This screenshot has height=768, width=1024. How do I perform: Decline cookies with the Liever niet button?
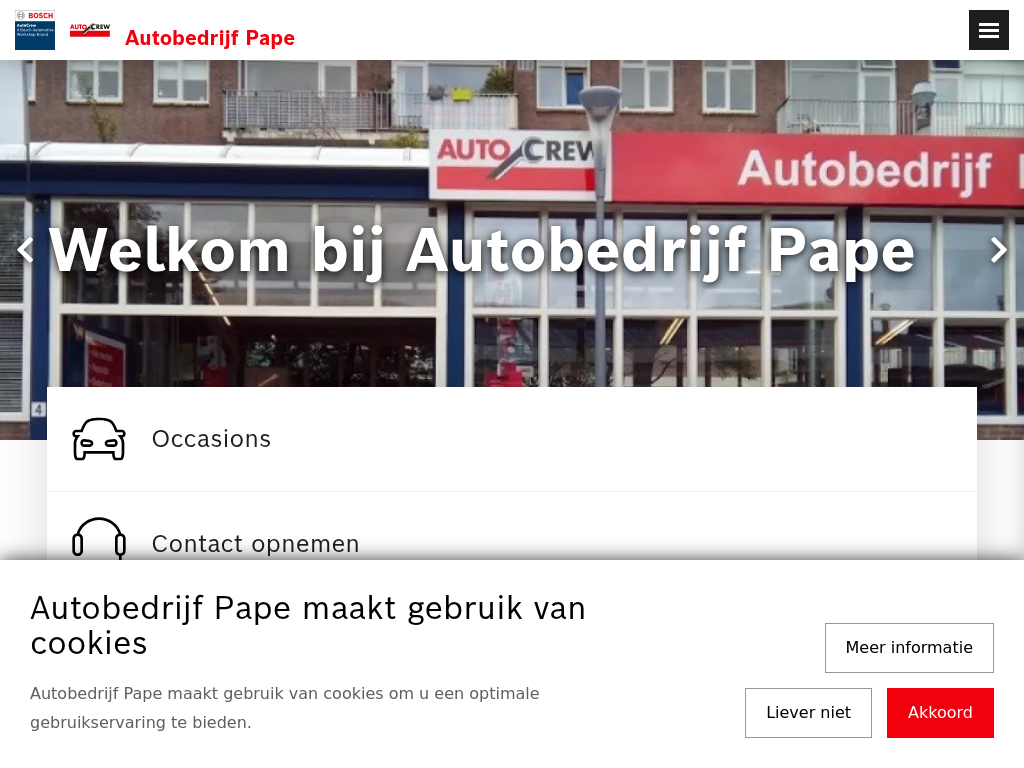[x=808, y=712]
